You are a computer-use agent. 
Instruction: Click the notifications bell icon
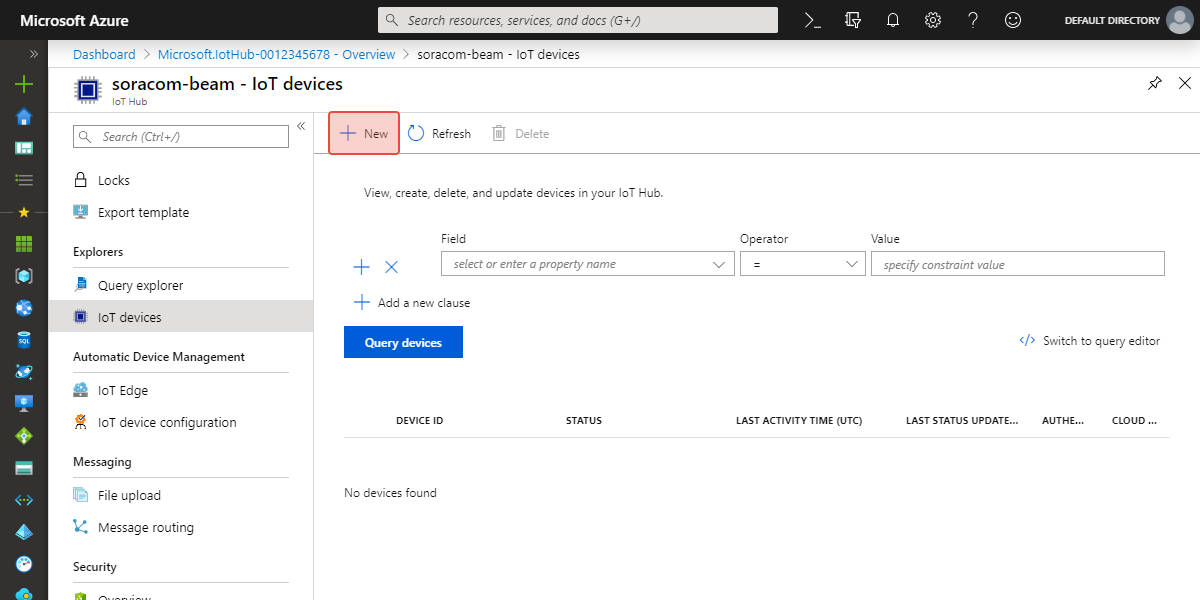(893, 20)
